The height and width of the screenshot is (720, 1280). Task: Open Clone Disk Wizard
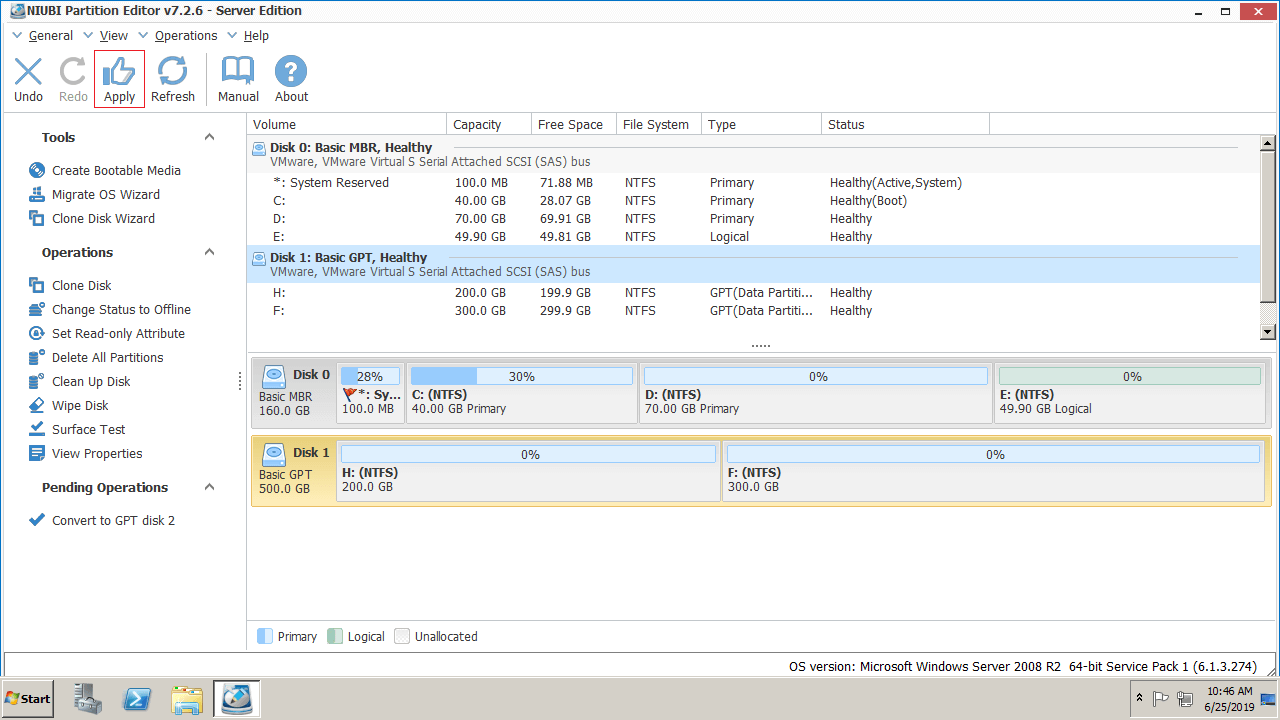(103, 219)
